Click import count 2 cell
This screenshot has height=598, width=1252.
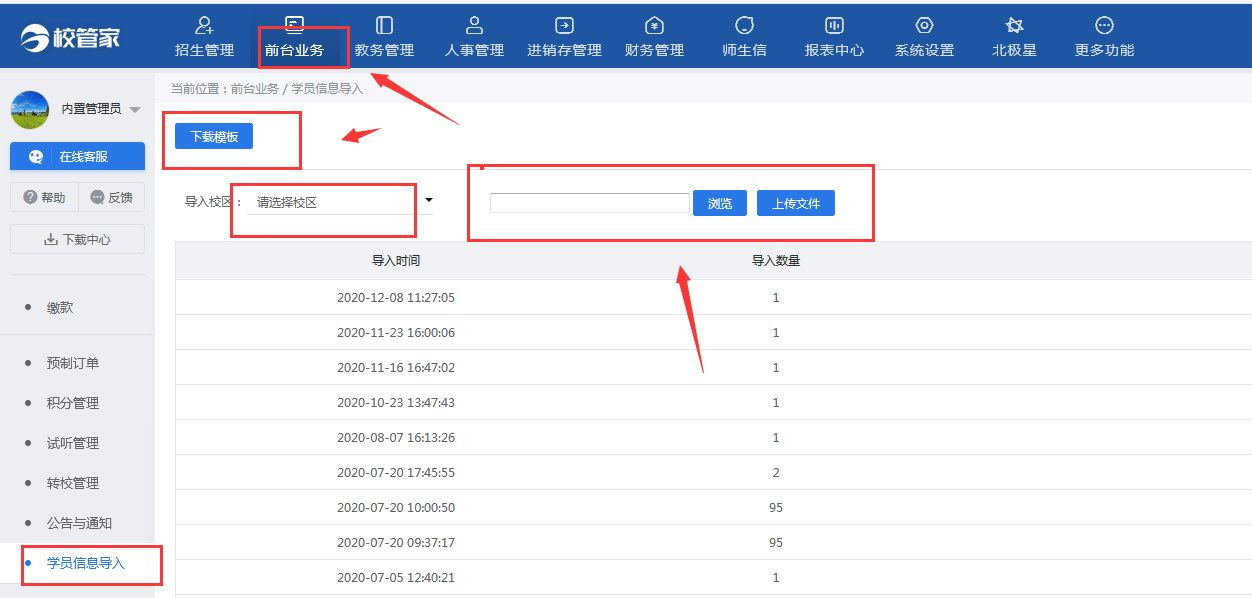tap(776, 472)
